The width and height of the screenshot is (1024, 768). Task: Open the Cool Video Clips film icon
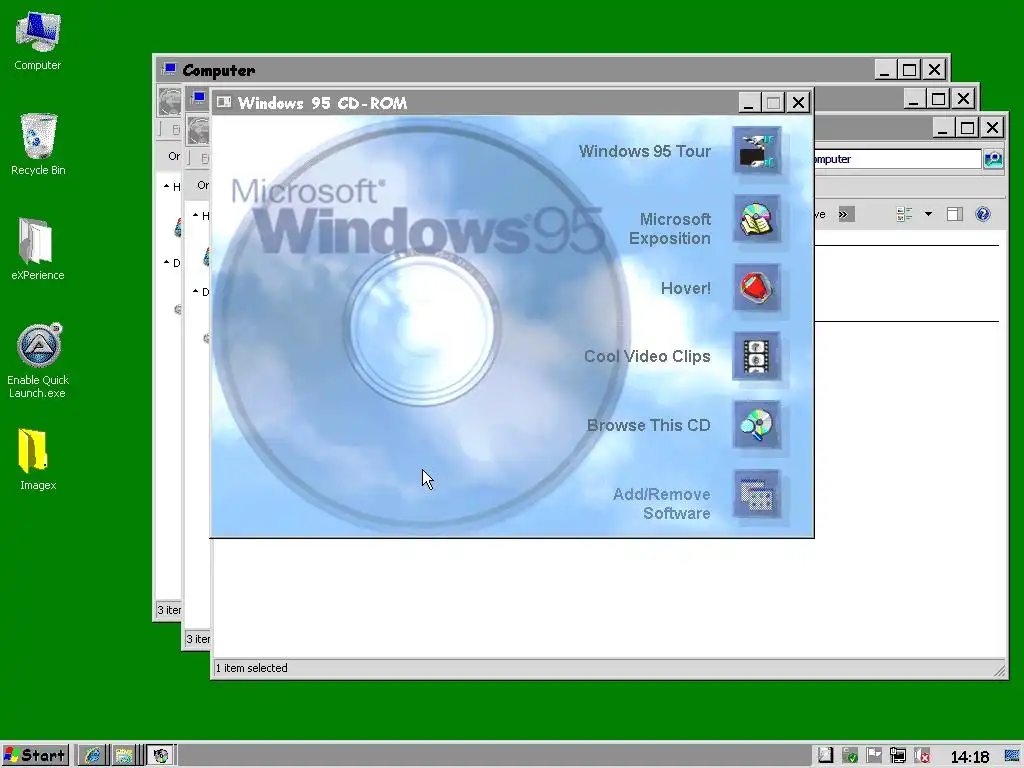(x=756, y=357)
